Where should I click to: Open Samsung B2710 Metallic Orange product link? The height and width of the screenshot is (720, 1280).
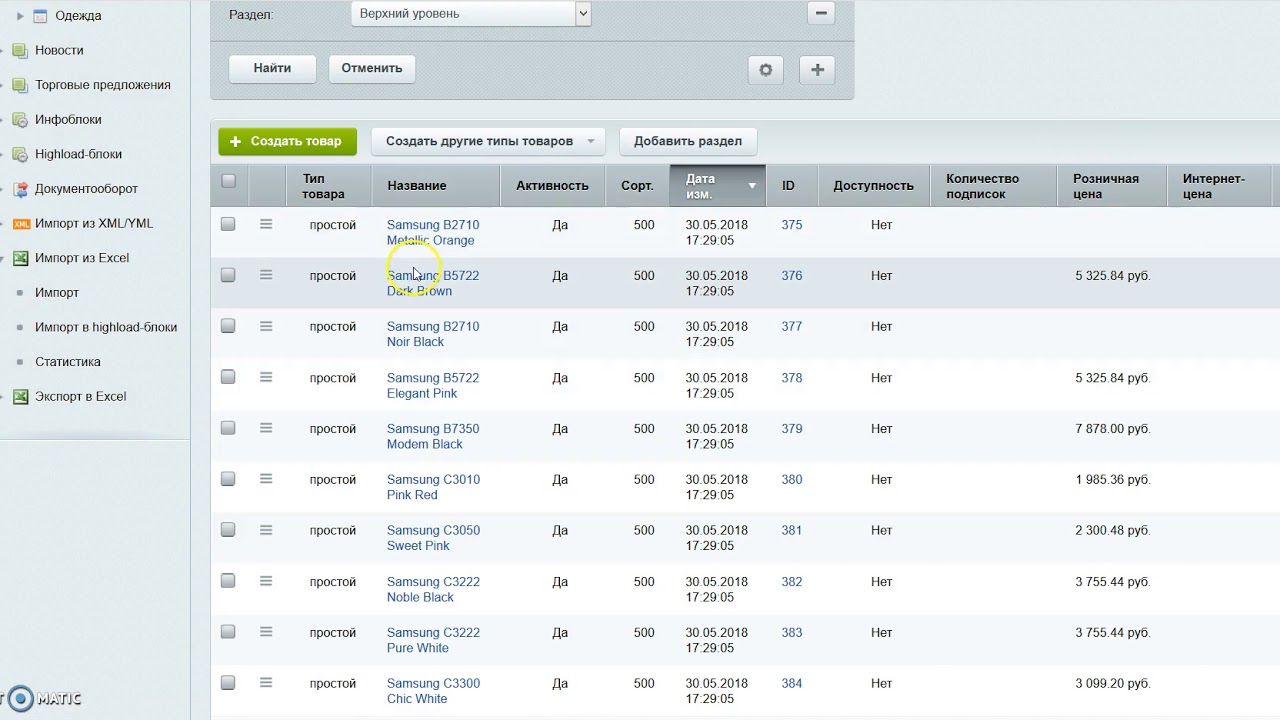pyautogui.click(x=433, y=232)
